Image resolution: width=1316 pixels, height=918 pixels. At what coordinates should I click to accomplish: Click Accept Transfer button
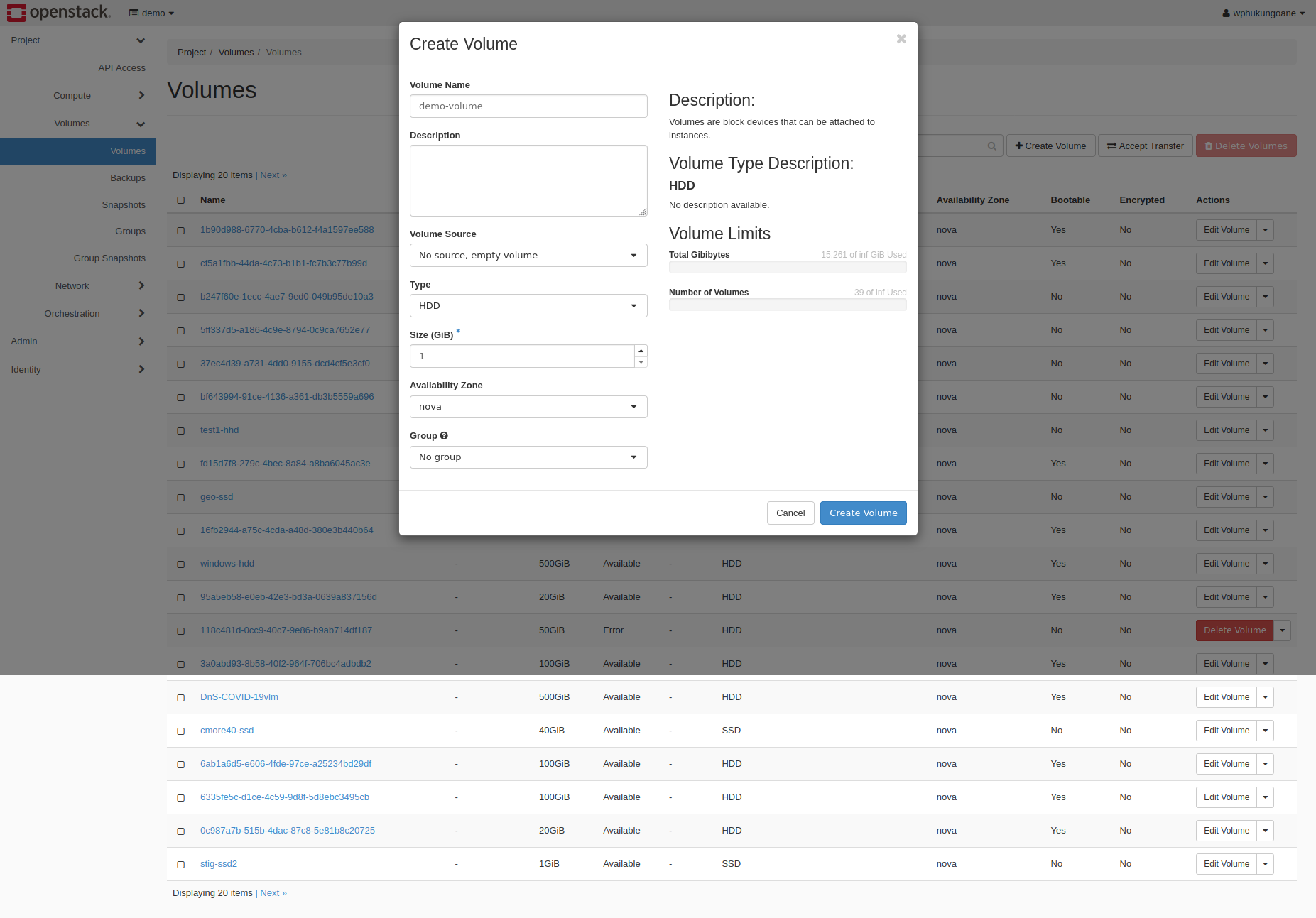coord(1146,146)
